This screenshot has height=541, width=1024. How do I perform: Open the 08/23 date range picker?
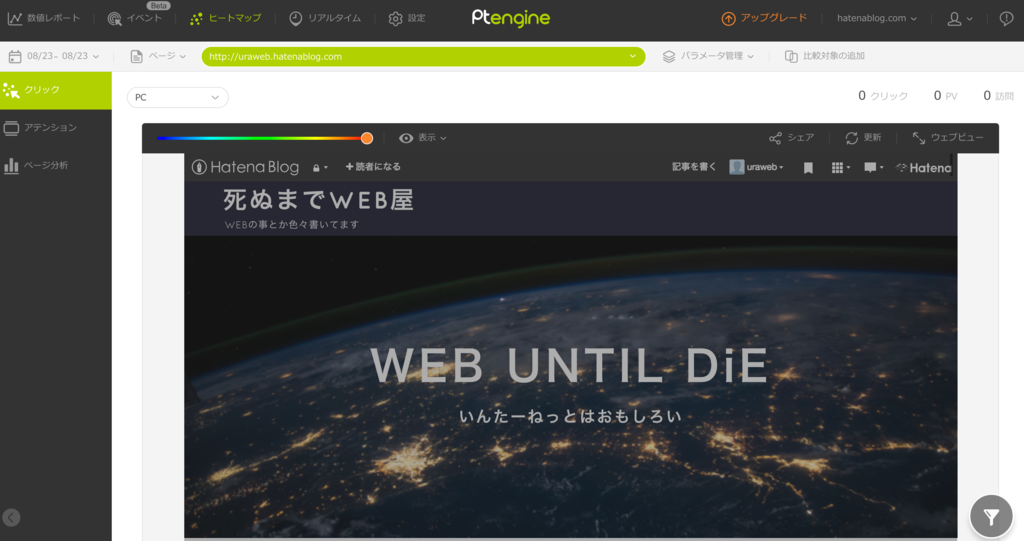click(55, 56)
